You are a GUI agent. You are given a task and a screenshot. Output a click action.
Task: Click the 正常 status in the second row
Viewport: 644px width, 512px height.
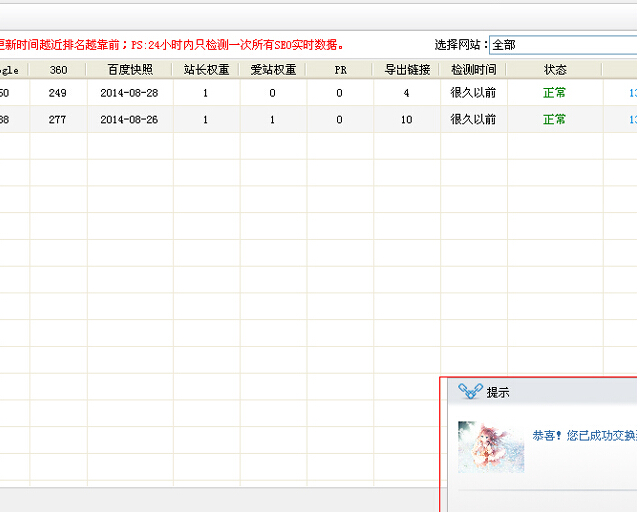(x=554, y=119)
